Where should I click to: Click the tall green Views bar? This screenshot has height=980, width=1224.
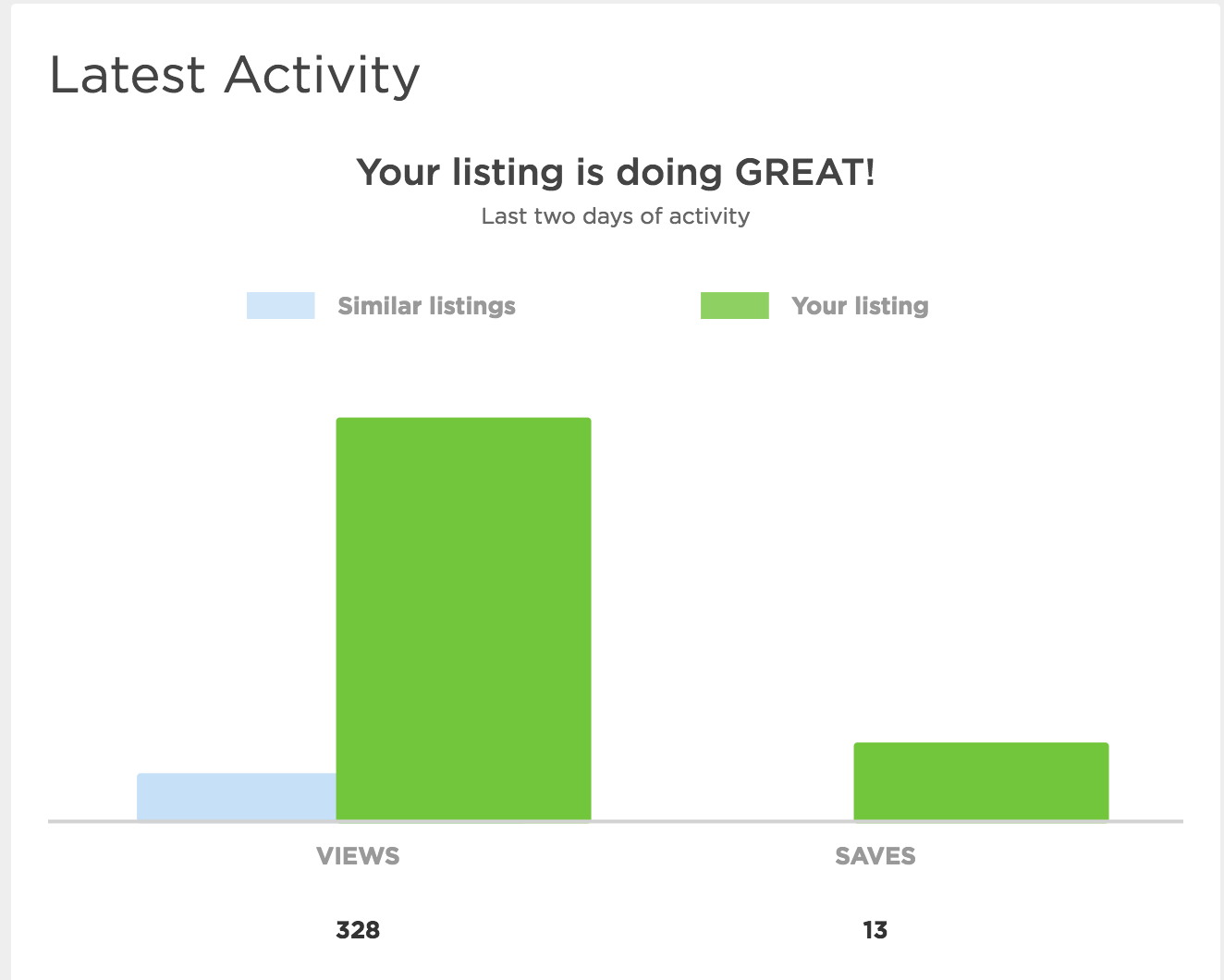pos(463,619)
